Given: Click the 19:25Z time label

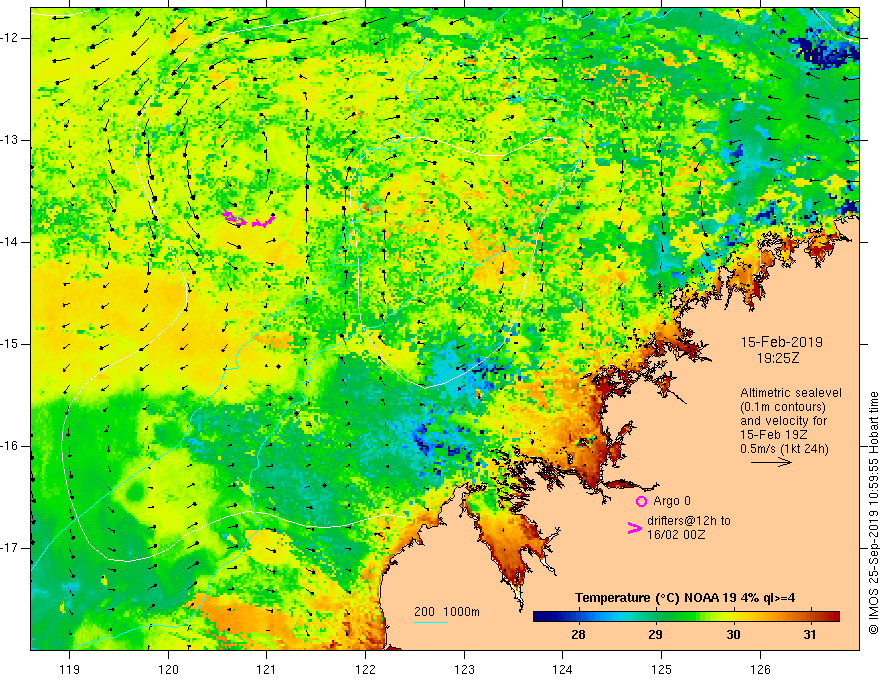Looking at the screenshot, I should 777,358.
